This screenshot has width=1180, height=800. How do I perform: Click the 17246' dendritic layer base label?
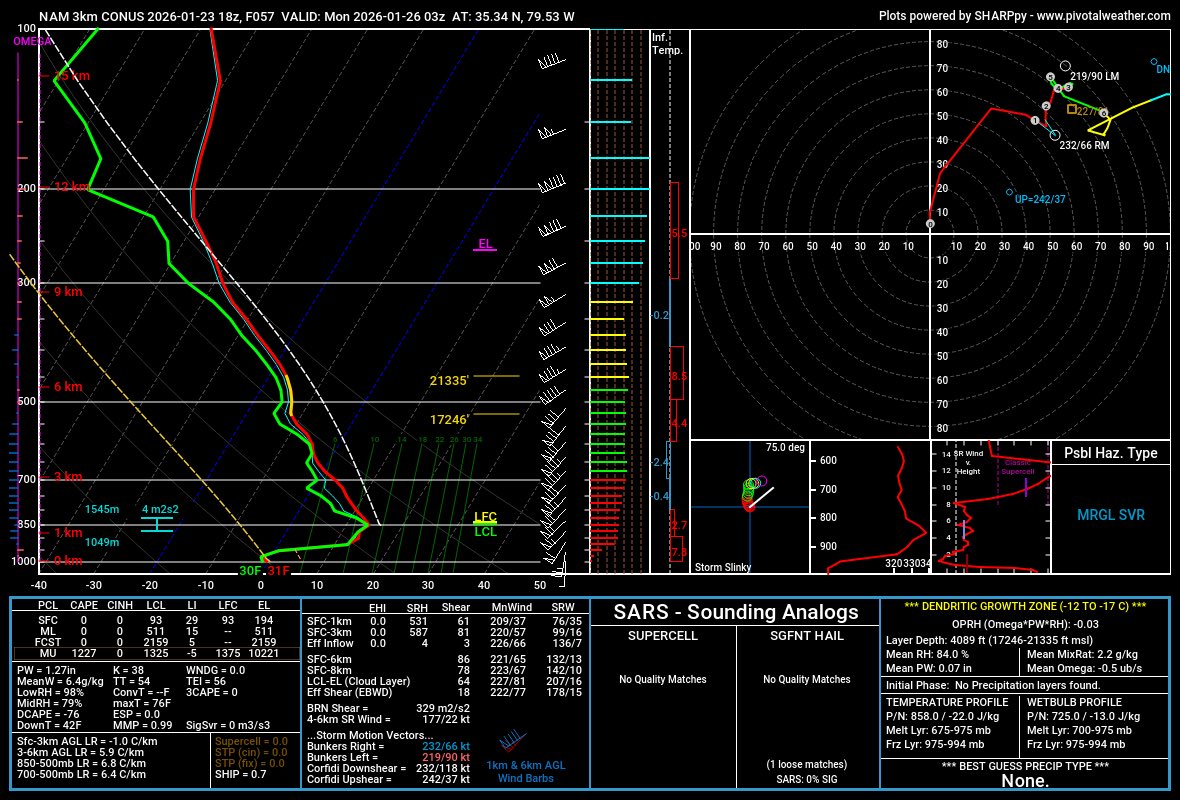pyautogui.click(x=449, y=419)
